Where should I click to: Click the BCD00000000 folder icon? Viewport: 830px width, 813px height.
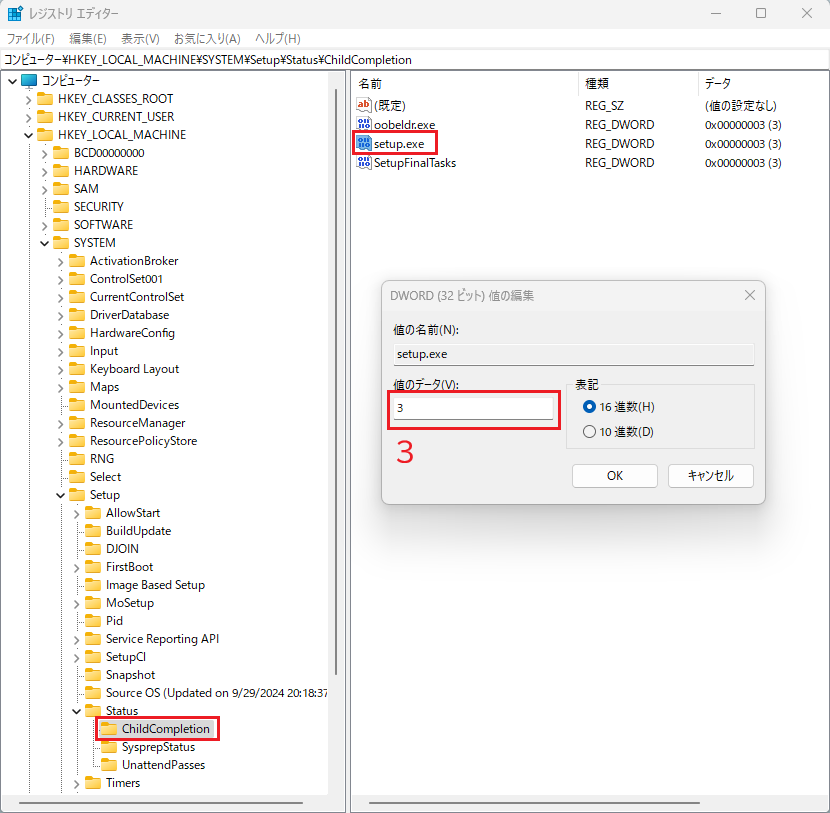tap(61, 153)
